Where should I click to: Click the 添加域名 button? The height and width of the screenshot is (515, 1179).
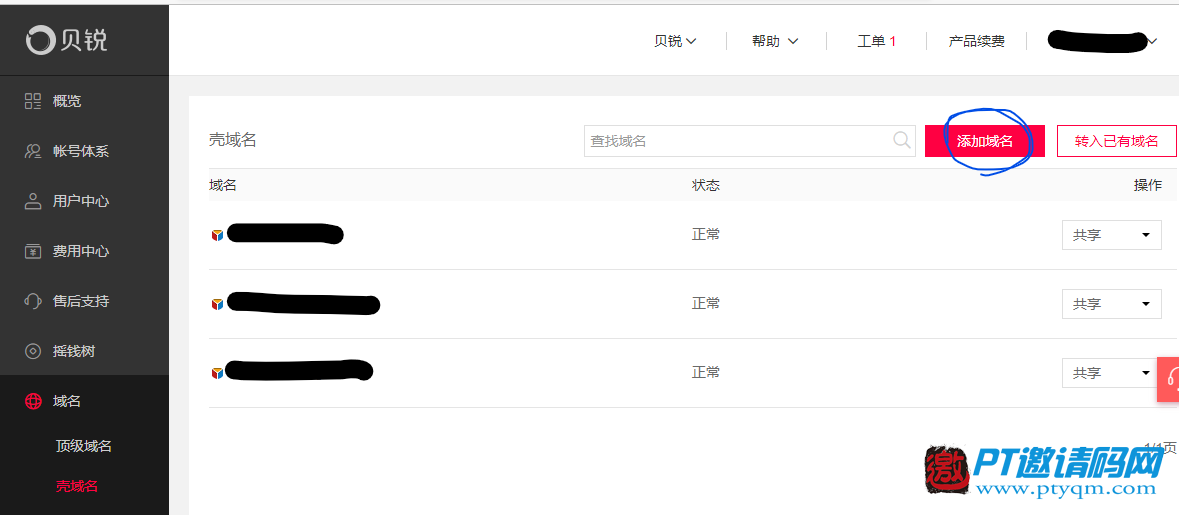pyautogui.click(x=984, y=141)
